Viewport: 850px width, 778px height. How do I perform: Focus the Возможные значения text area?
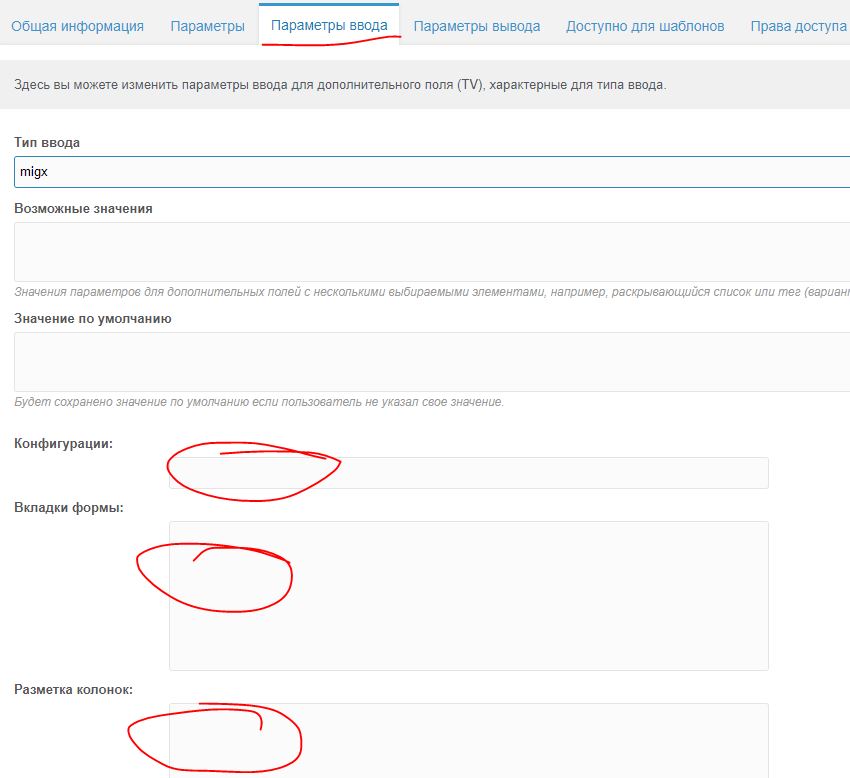432,252
